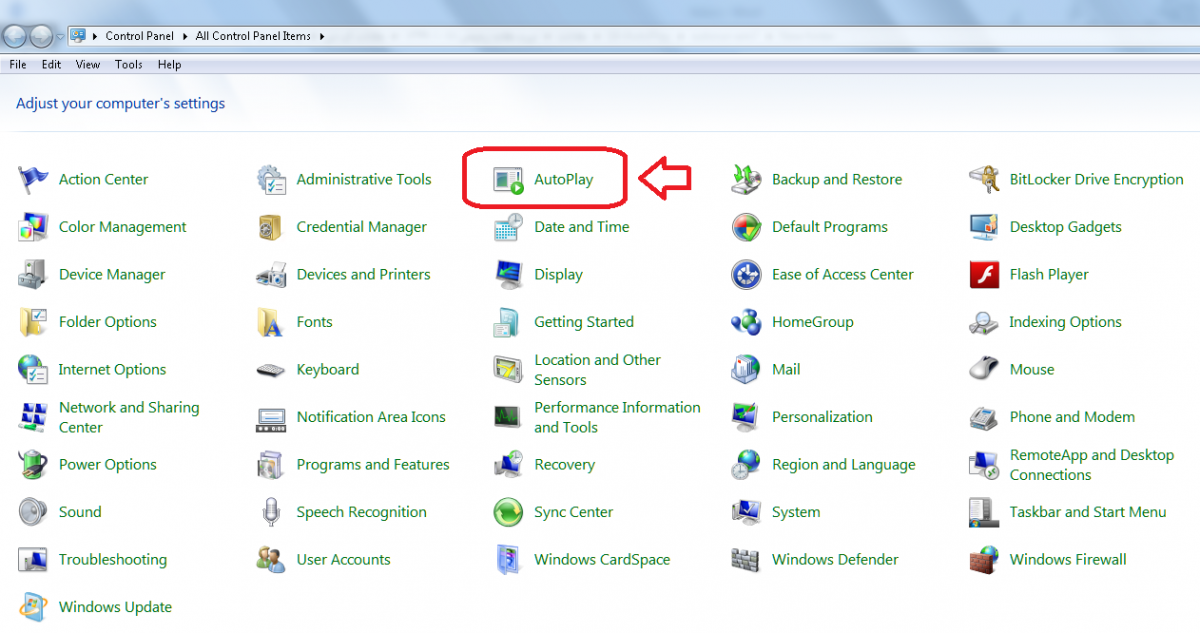
Task: Click the Device Manager icon
Action: tap(33, 275)
